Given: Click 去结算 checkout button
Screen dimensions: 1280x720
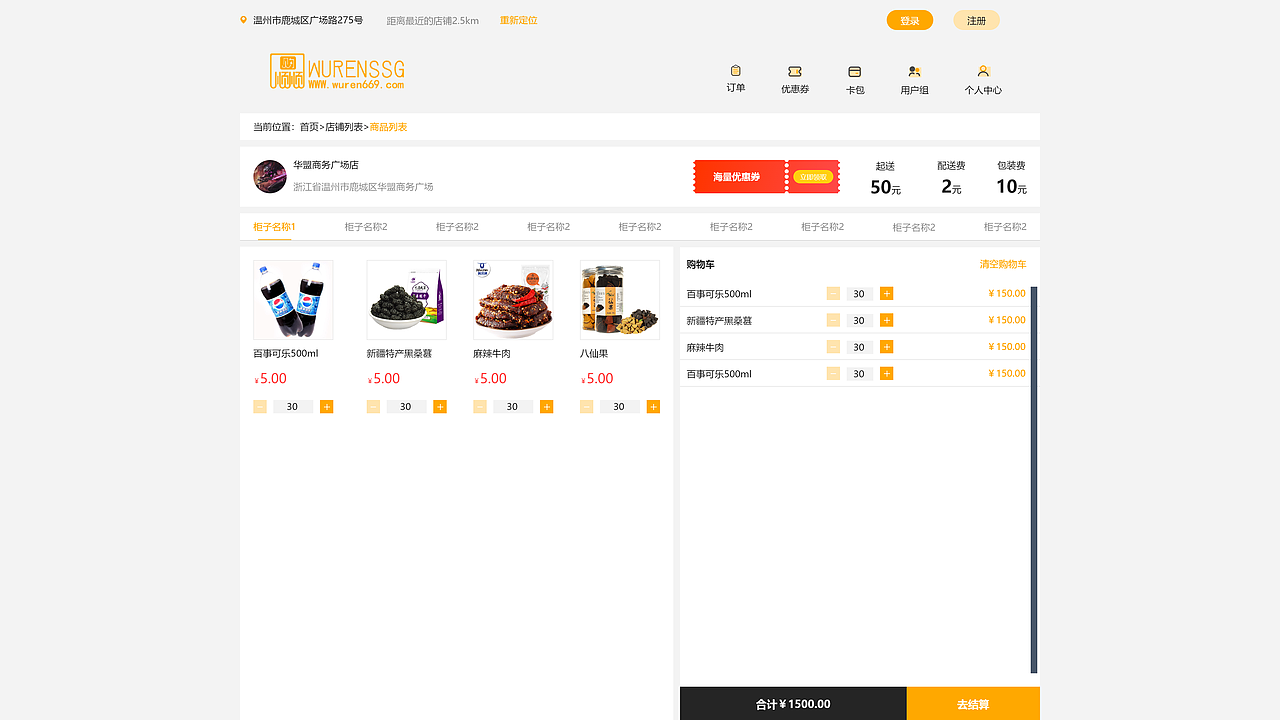Looking at the screenshot, I should [973, 704].
